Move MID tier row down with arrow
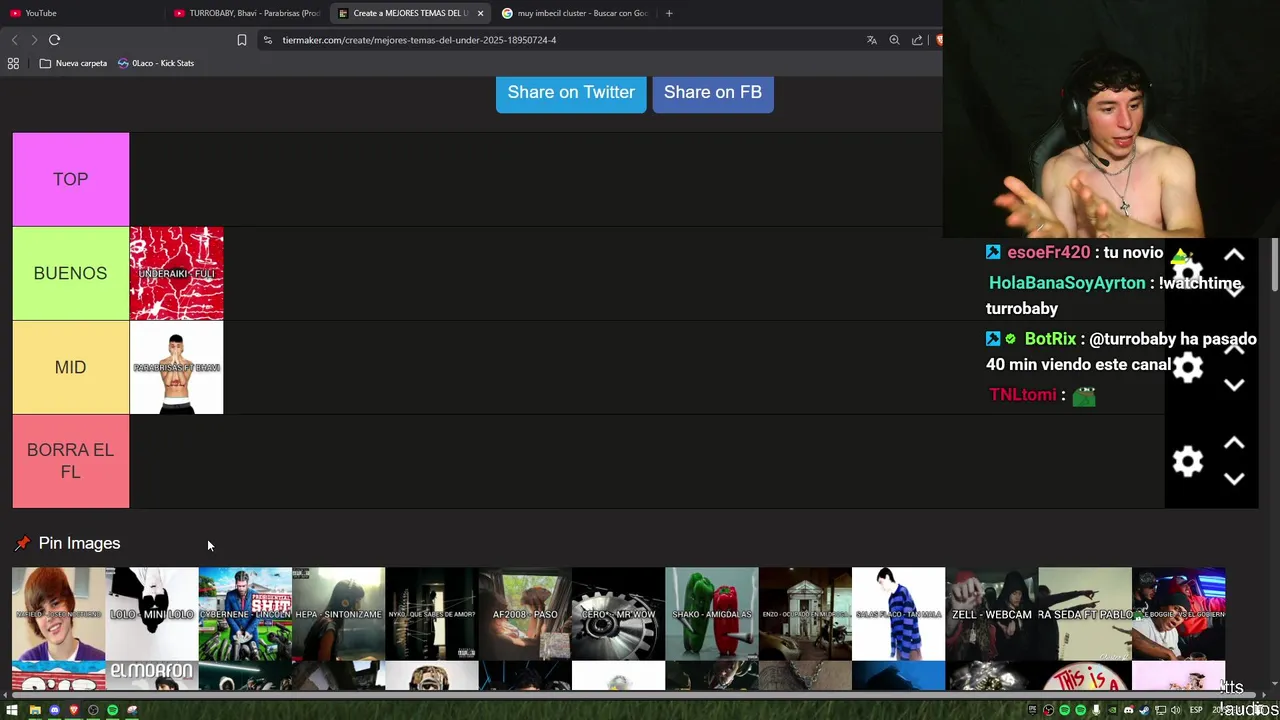This screenshot has width=1280, height=720. [x=1234, y=385]
